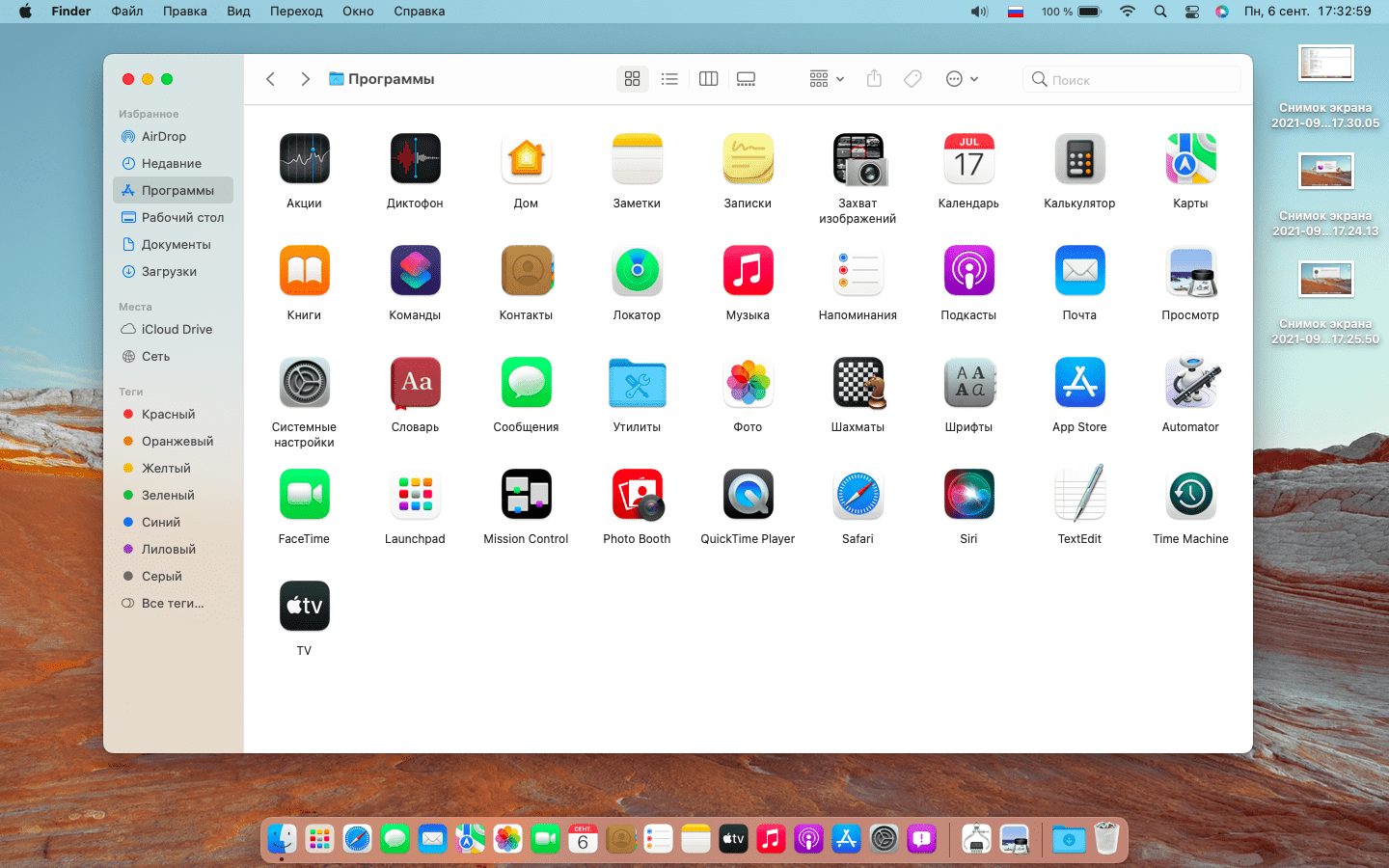Open the Карты maps app in Finder window
This screenshot has height=868, width=1389.
pyautogui.click(x=1190, y=158)
